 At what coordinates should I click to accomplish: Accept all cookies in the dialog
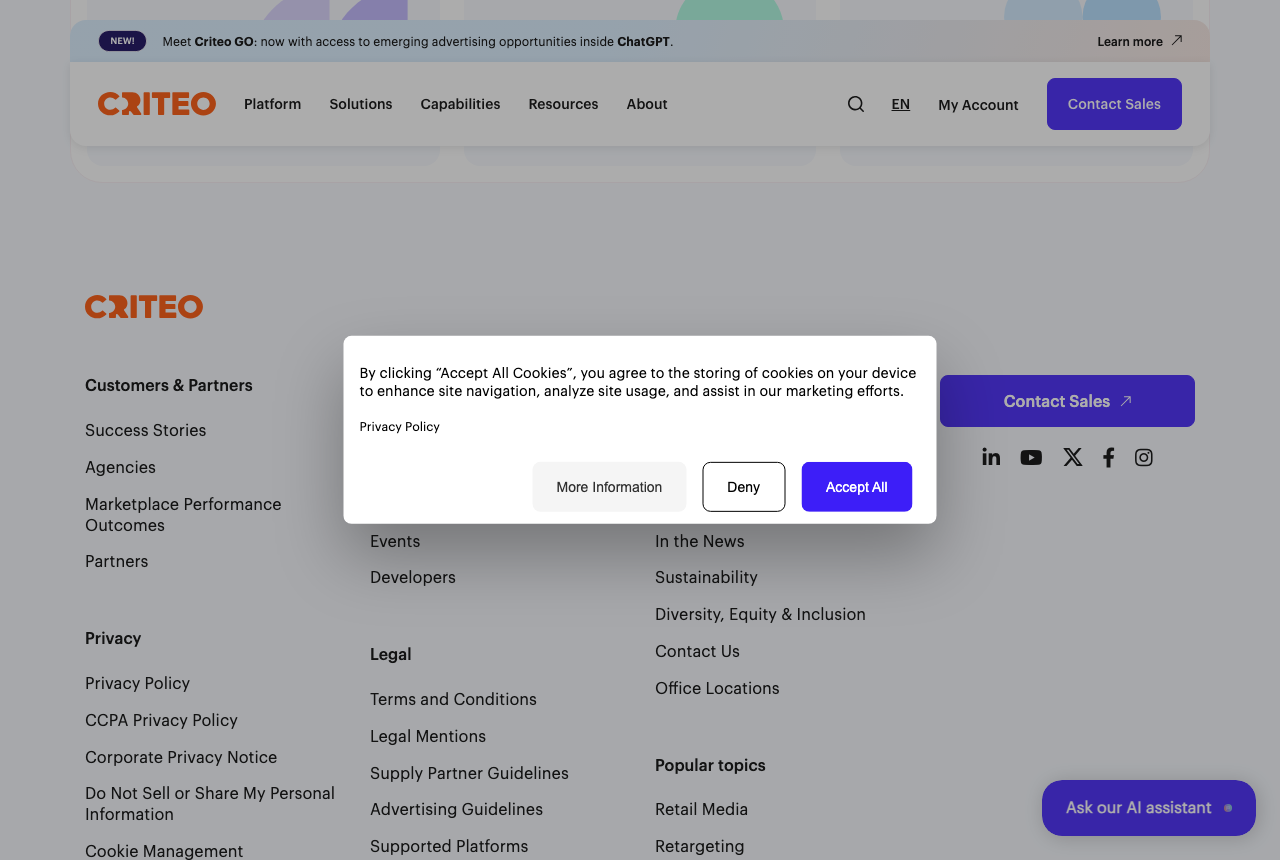click(x=857, y=487)
